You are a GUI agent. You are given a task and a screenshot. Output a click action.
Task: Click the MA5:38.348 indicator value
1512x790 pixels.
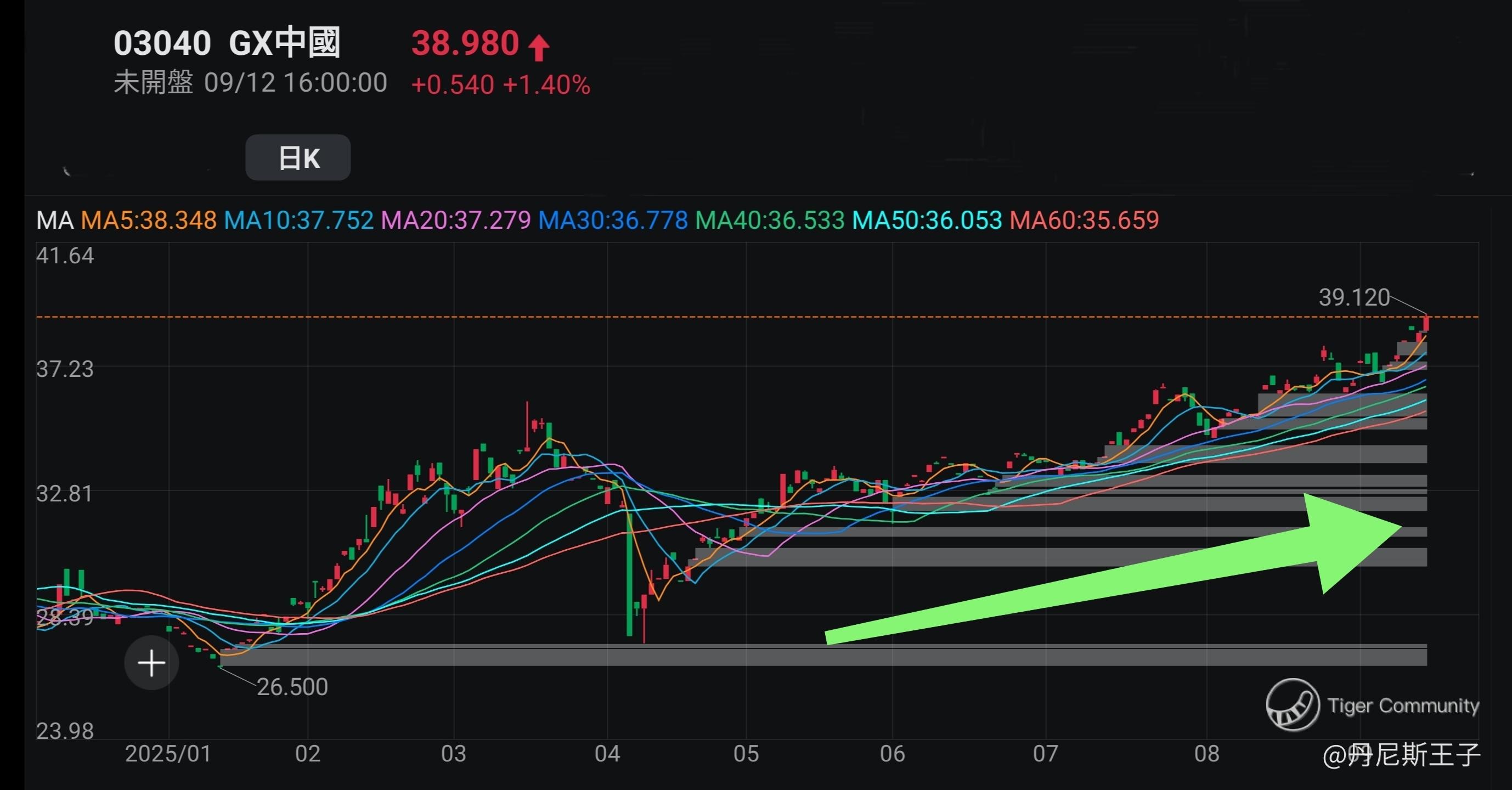click(149, 221)
